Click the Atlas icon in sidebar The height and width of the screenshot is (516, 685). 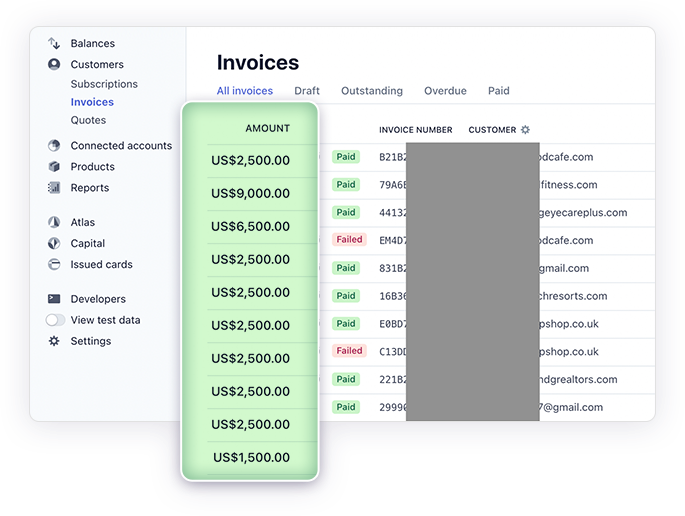coord(54,222)
